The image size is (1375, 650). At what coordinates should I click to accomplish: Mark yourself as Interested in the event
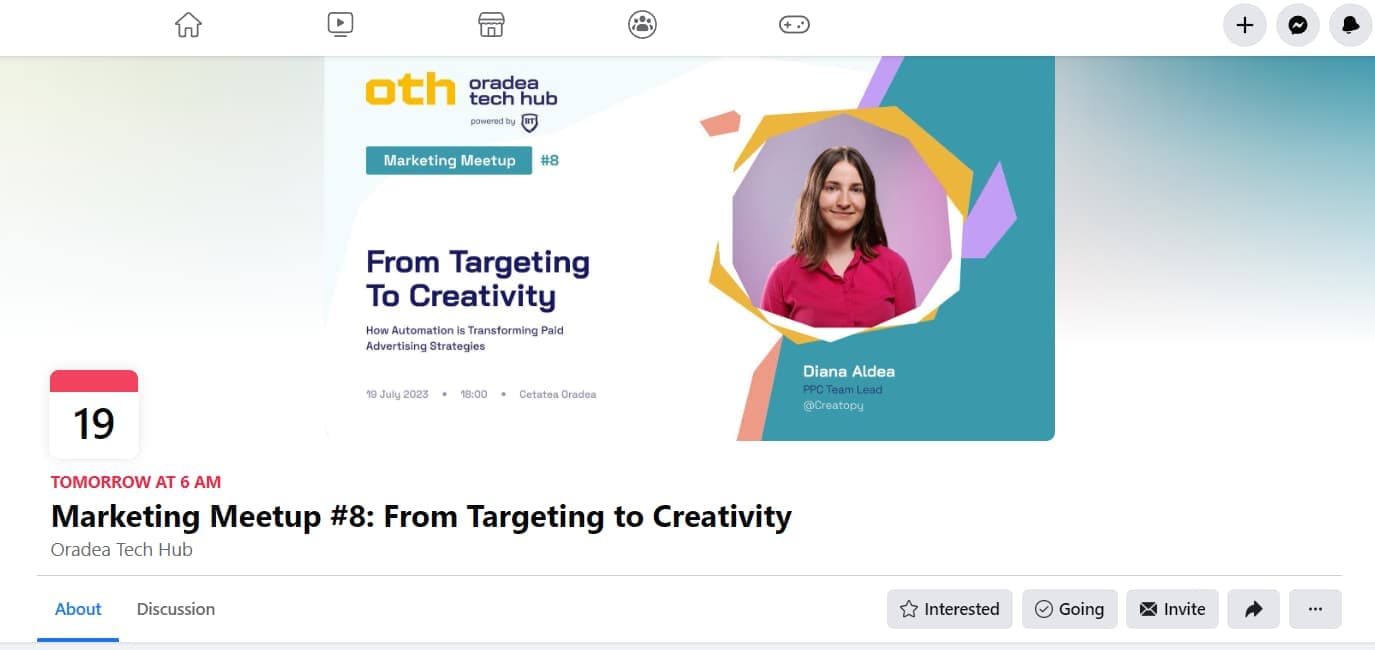[x=949, y=608]
